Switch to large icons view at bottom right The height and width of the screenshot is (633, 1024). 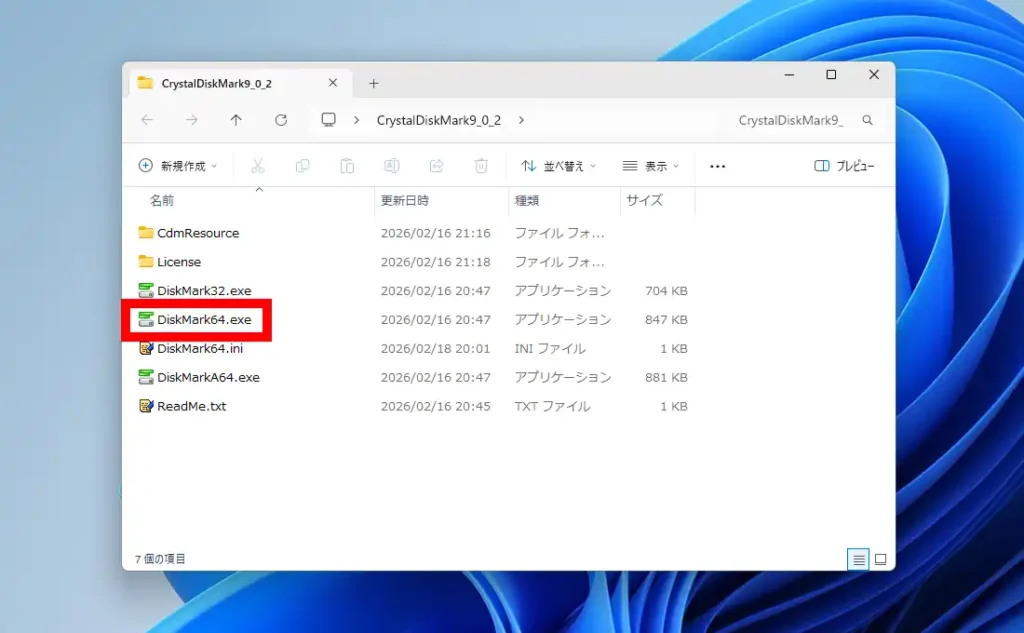click(x=881, y=559)
